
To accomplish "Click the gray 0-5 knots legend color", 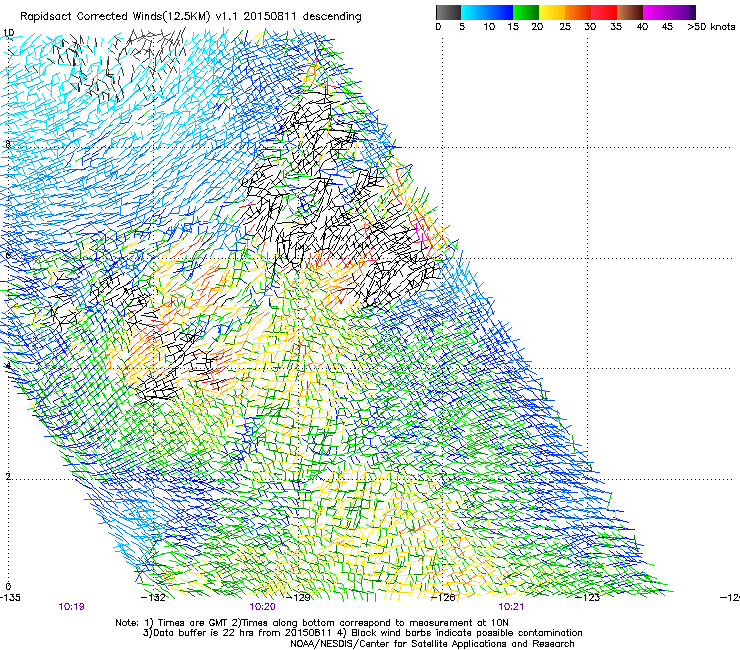I will coord(448,12).
